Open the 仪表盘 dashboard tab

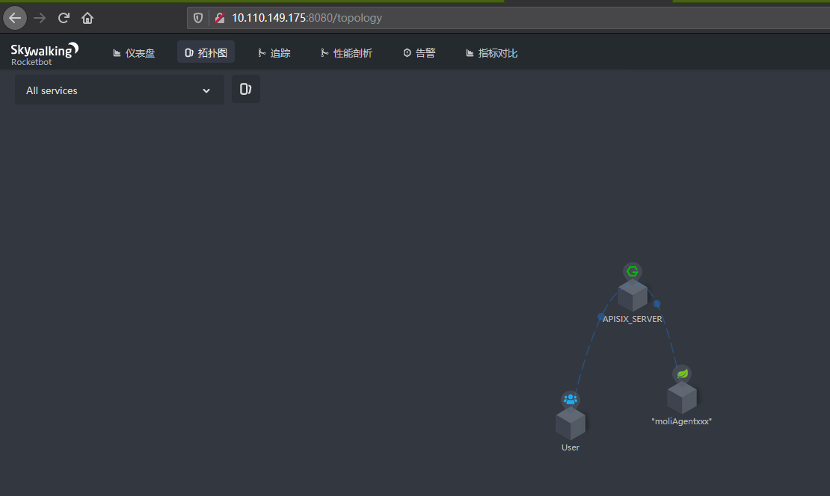pos(134,53)
